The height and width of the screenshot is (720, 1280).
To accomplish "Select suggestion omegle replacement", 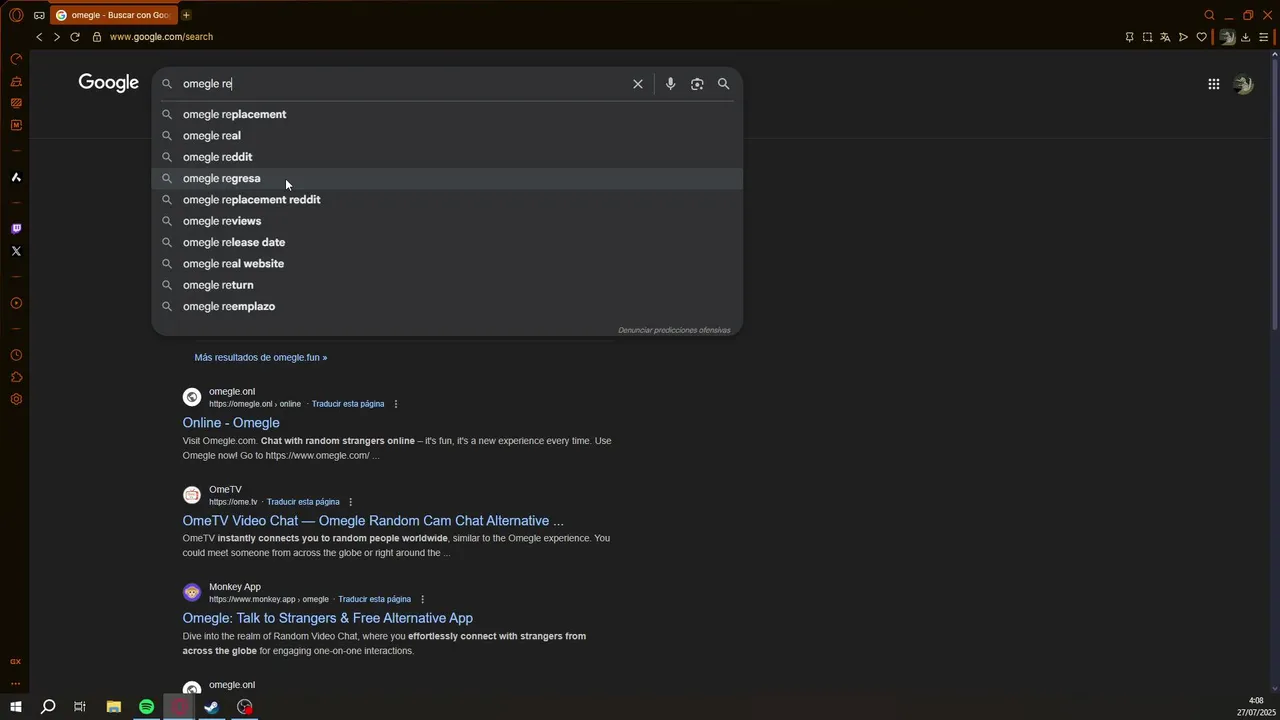I will pos(446,114).
